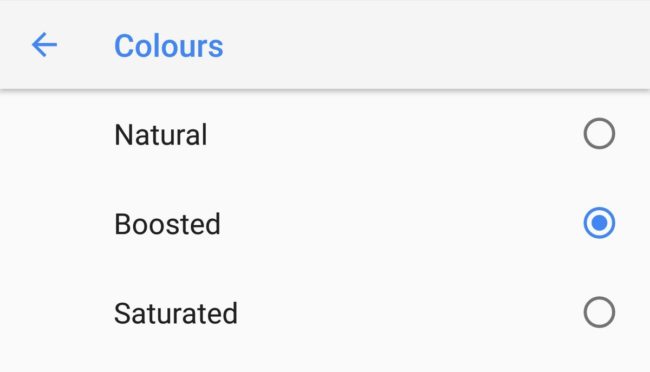Switch colour mode to Natural
Viewport: 650px width, 372px height.
tap(325, 134)
